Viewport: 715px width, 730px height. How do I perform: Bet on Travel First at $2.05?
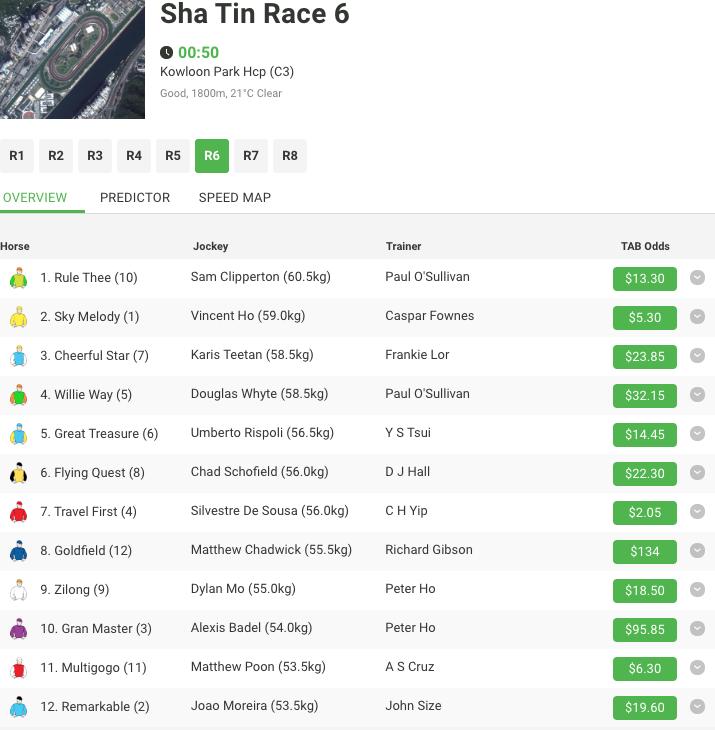click(645, 513)
